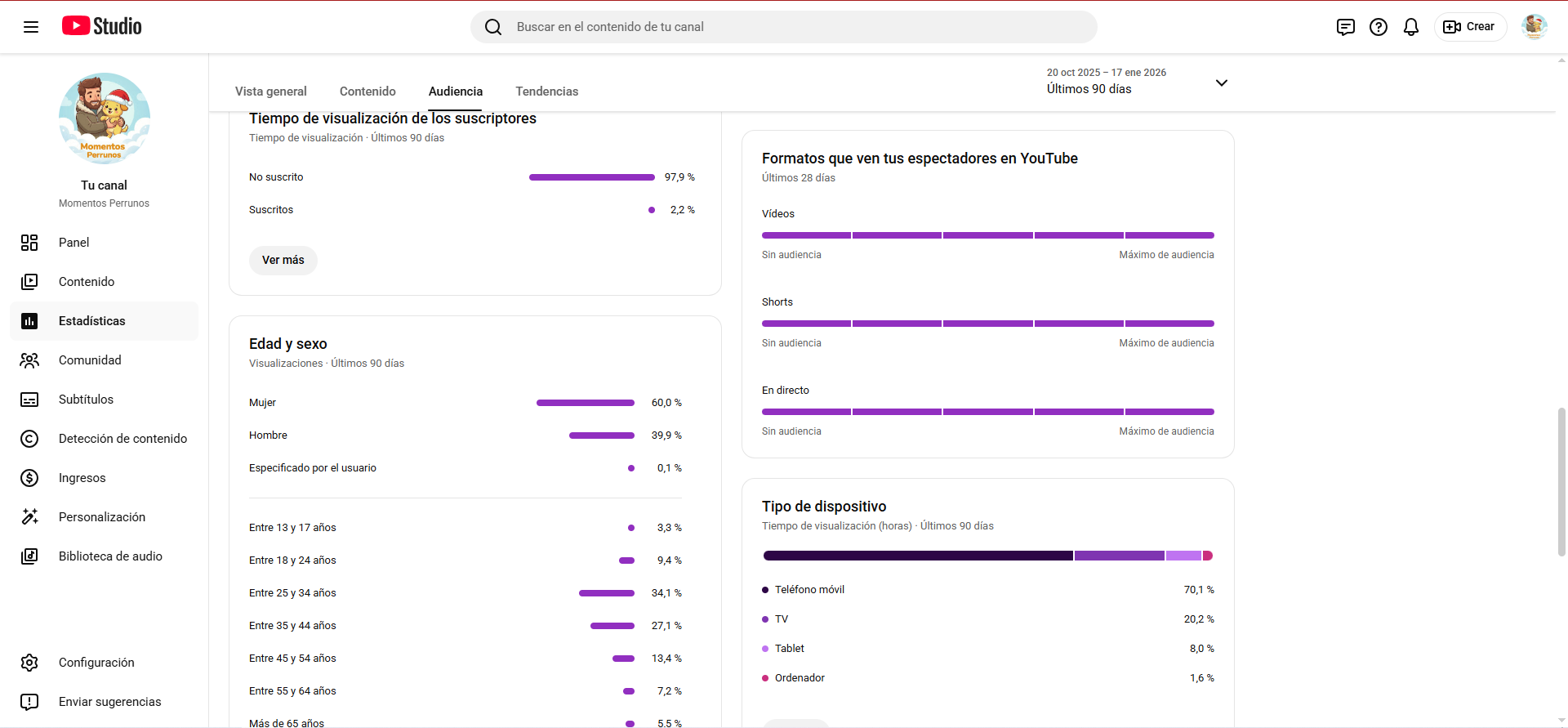Viewport: 1568px width, 728px height.
Task: Select the Contenido analytics tab
Action: tap(367, 92)
